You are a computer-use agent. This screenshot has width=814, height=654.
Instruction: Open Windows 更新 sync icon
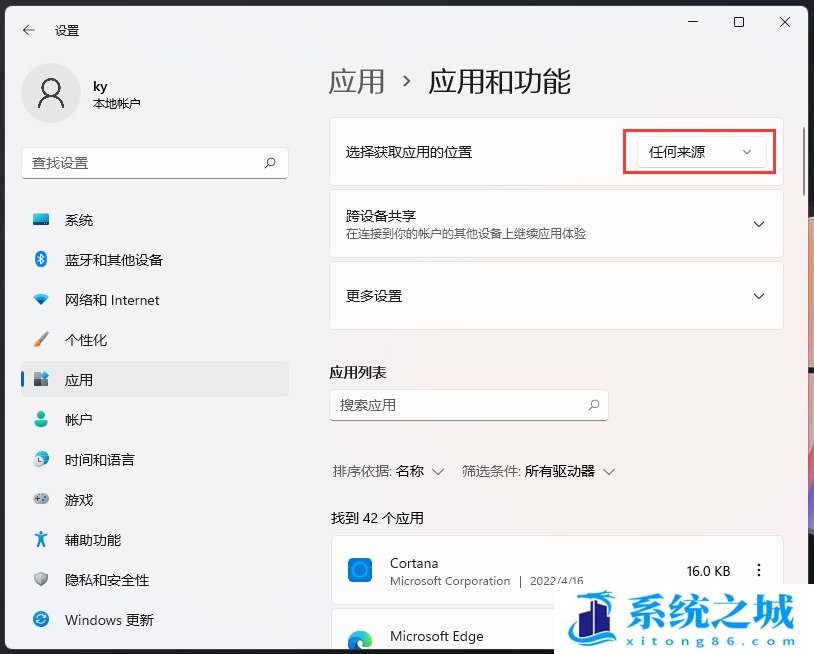click(41, 620)
